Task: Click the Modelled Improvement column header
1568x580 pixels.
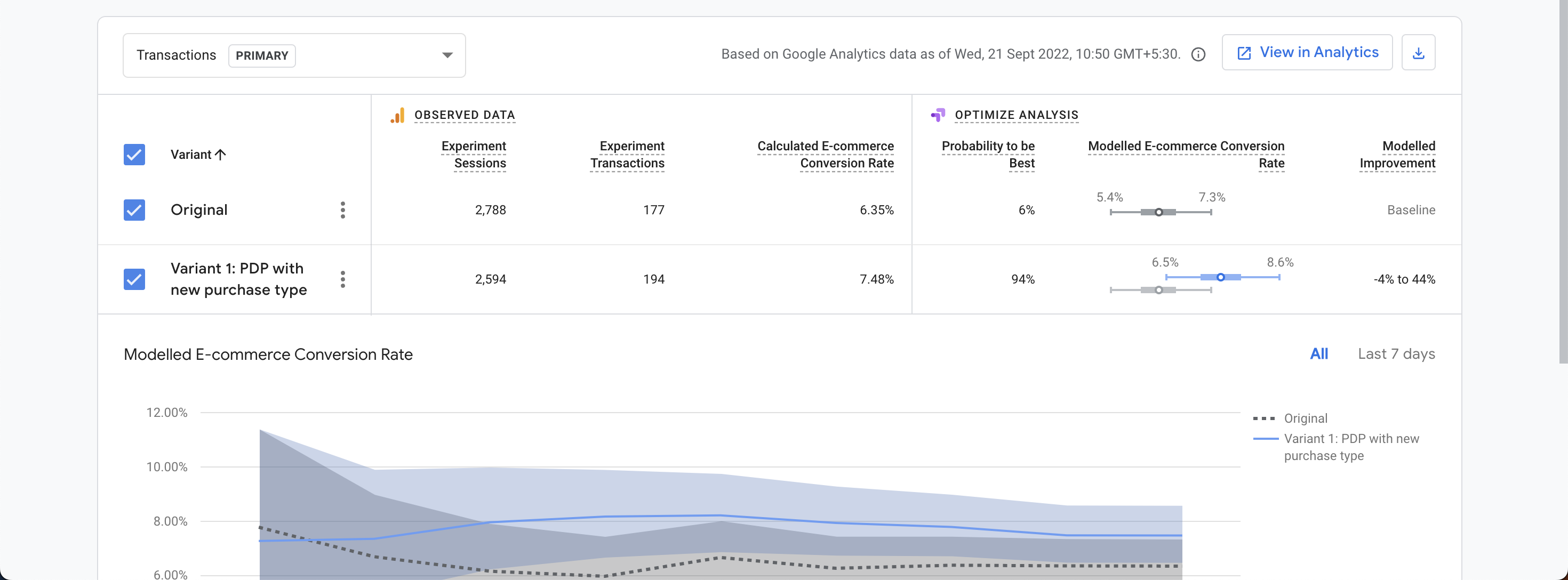Action: click(x=1397, y=155)
